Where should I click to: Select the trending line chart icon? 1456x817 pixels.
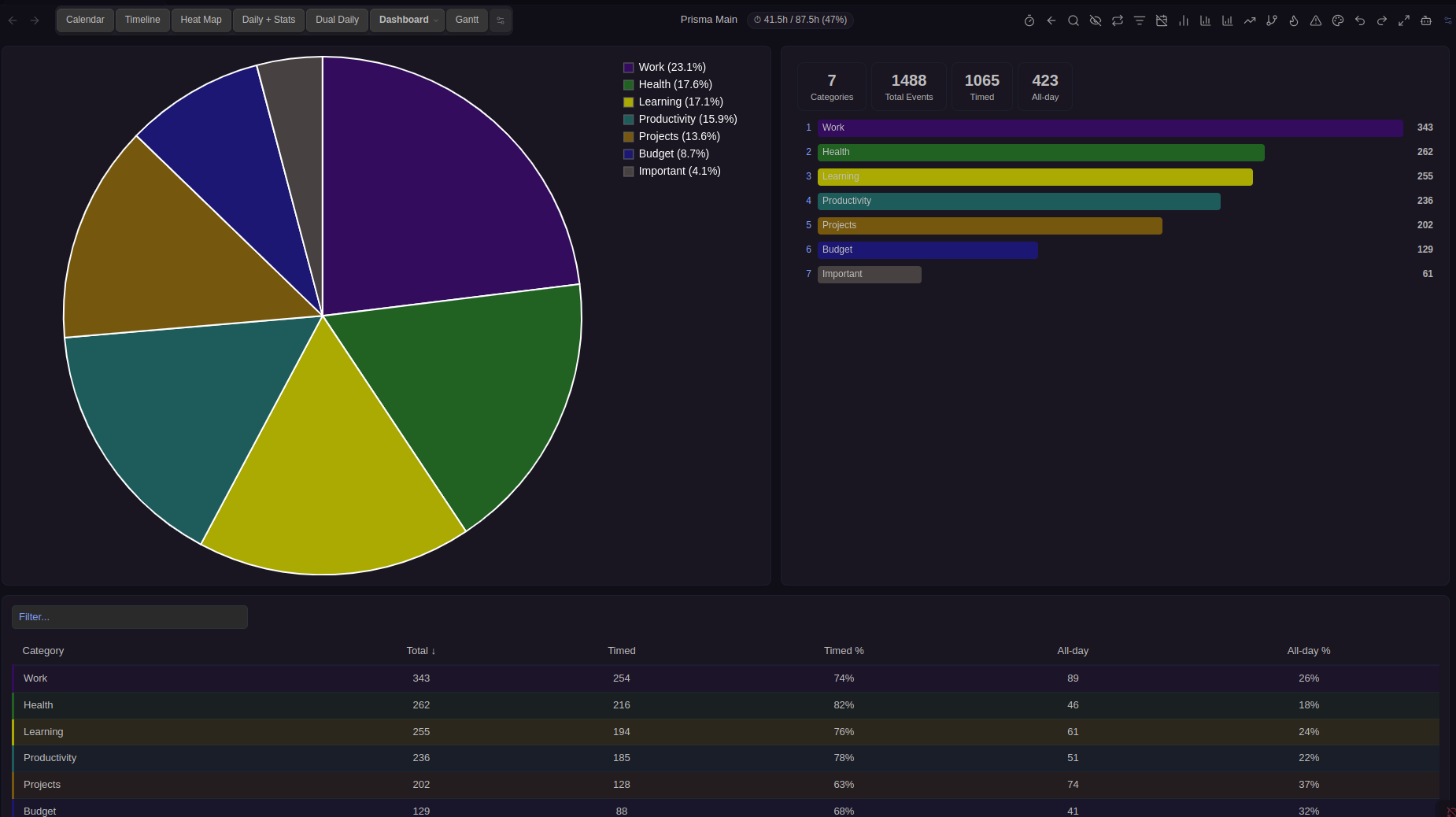click(1250, 20)
